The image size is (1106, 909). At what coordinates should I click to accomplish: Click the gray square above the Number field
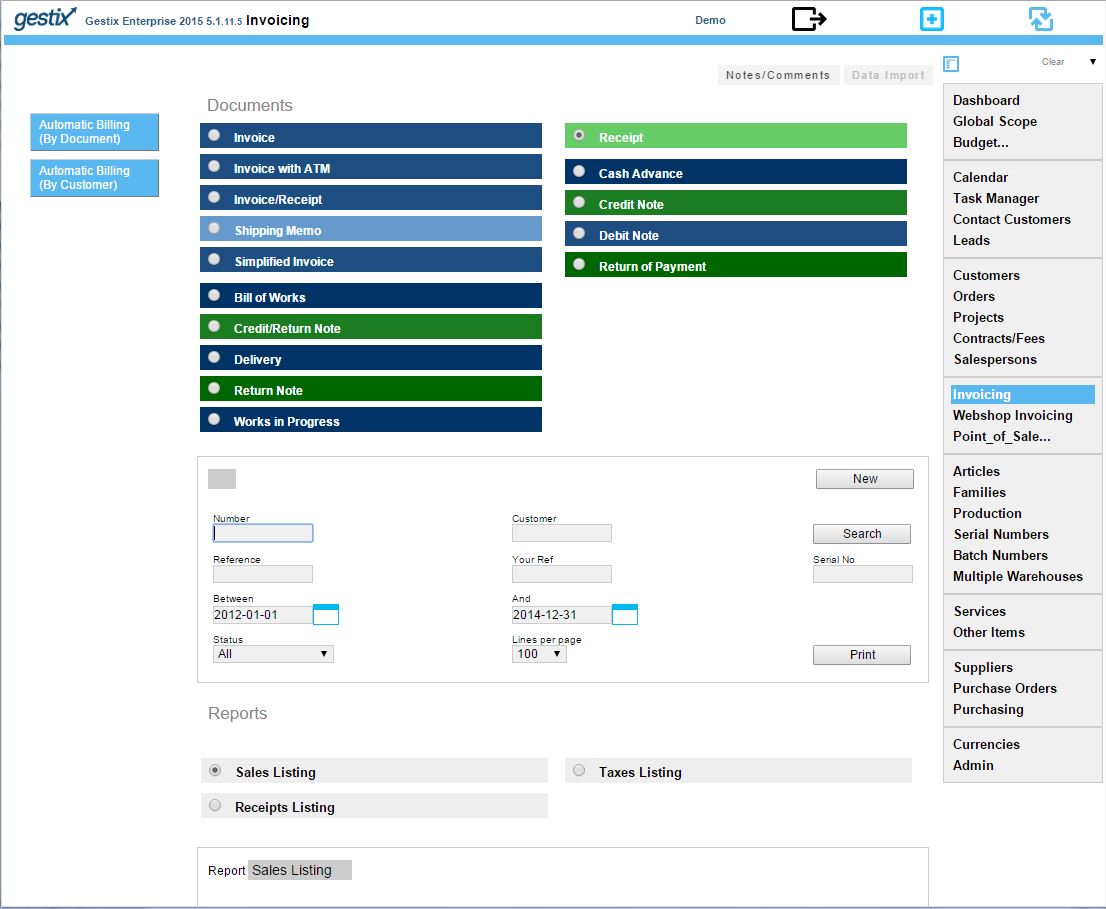[x=221, y=479]
